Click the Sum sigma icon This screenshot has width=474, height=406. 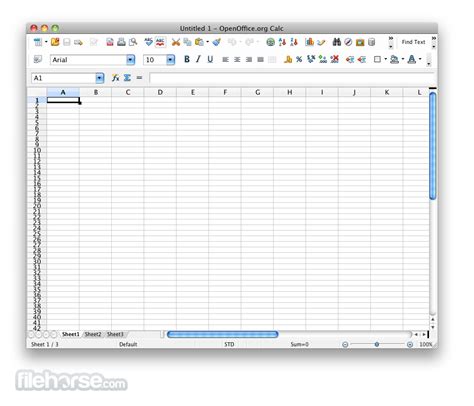127,78
